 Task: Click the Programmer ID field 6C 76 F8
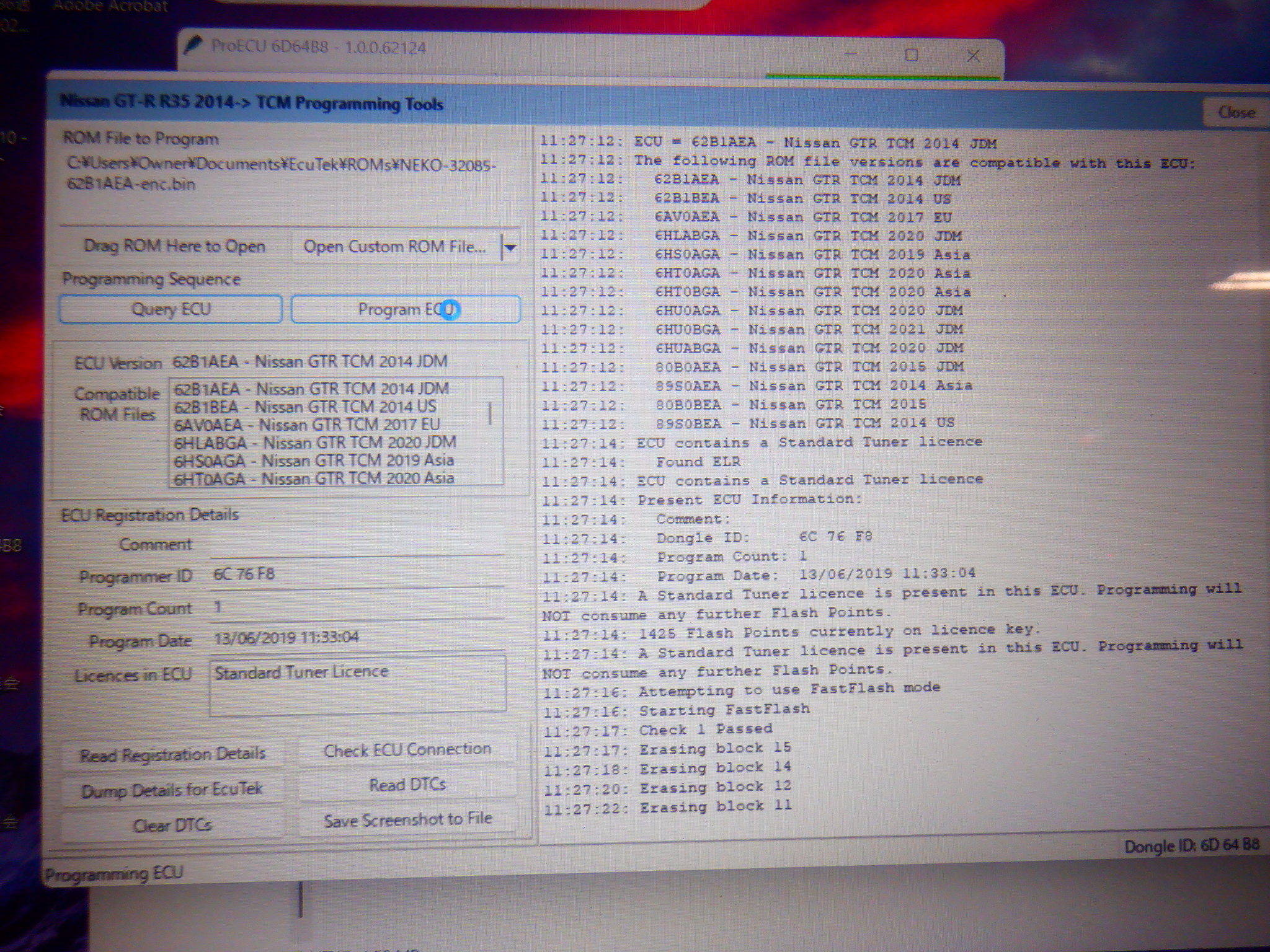tap(357, 574)
